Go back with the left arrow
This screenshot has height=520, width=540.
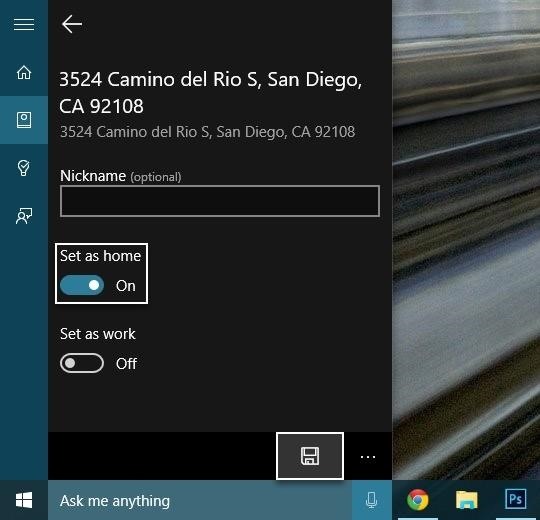pos(72,24)
